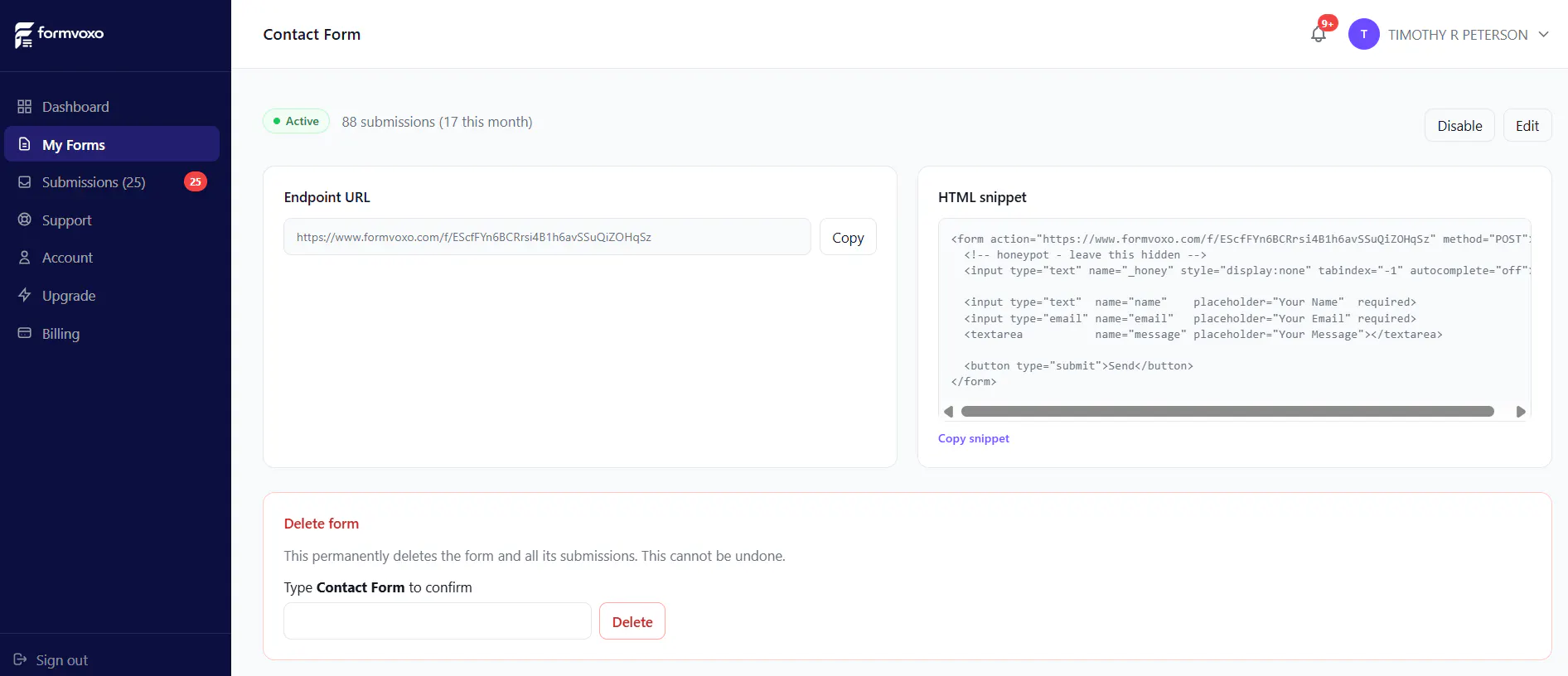Open the Support page
Image resolution: width=1568 pixels, height=676 pixels.
click(67, 220)
